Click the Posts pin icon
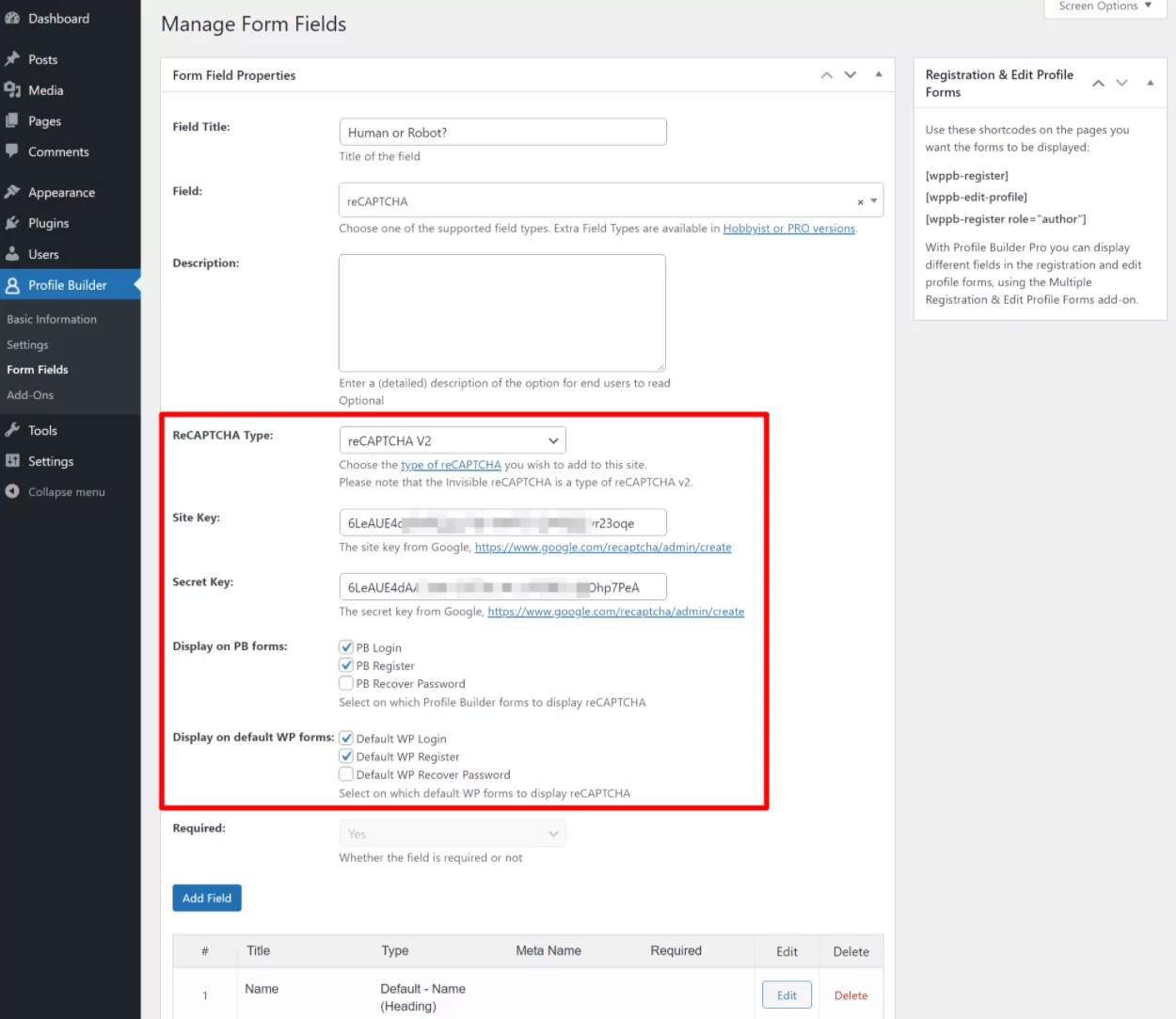This screenshot has height=1019, width=1176. click(x=12, y=59)
